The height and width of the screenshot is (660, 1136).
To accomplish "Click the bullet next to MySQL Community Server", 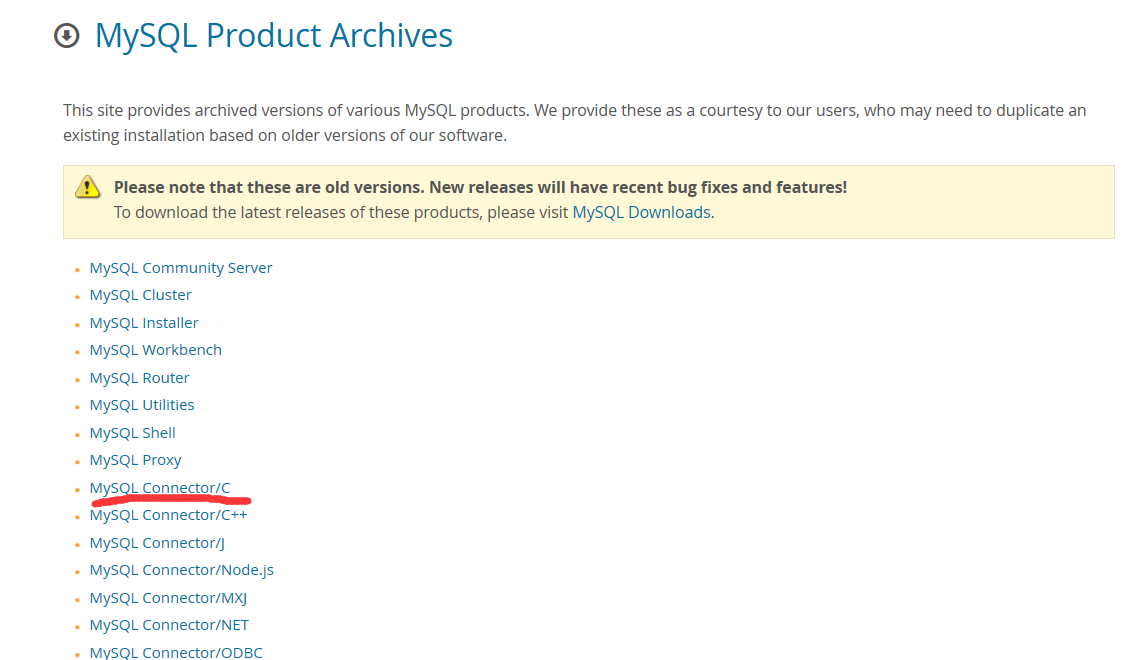I will coord(77,270).
